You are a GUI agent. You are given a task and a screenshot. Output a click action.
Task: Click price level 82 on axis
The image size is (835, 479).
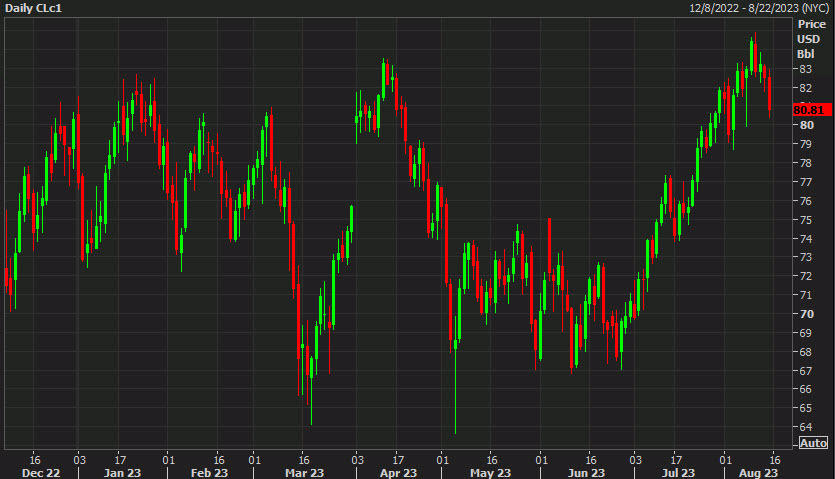pos(806,88)
